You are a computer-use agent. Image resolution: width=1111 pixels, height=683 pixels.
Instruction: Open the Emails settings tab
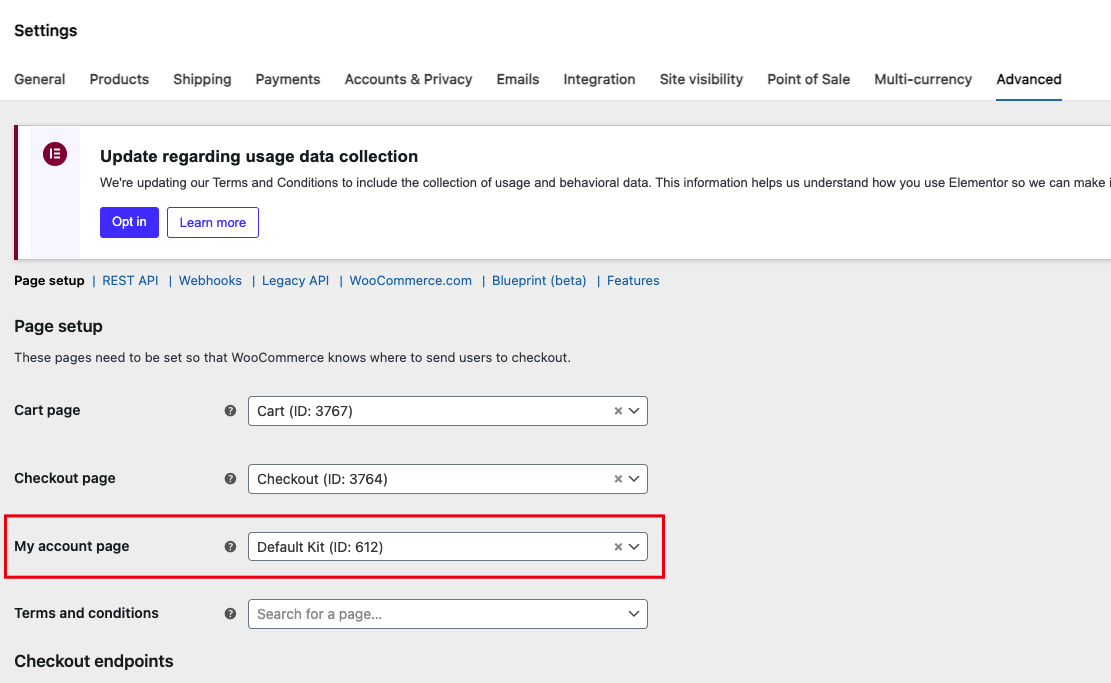518,79
